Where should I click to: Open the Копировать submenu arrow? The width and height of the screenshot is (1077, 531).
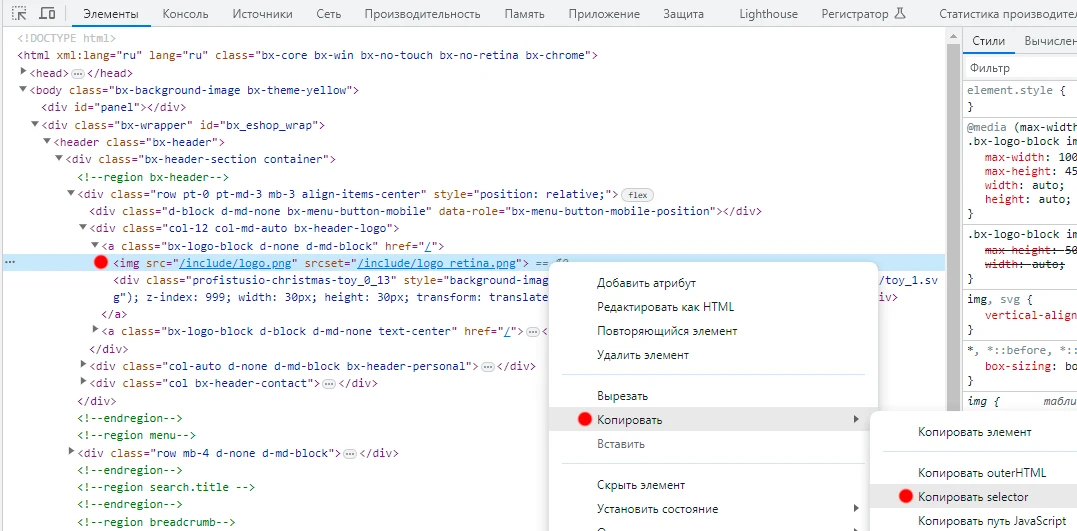855,419
